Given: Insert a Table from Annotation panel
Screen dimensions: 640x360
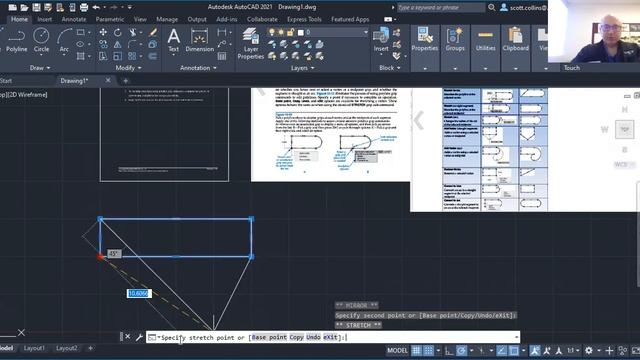Looking at the screenshot, I should pos(222,56).
